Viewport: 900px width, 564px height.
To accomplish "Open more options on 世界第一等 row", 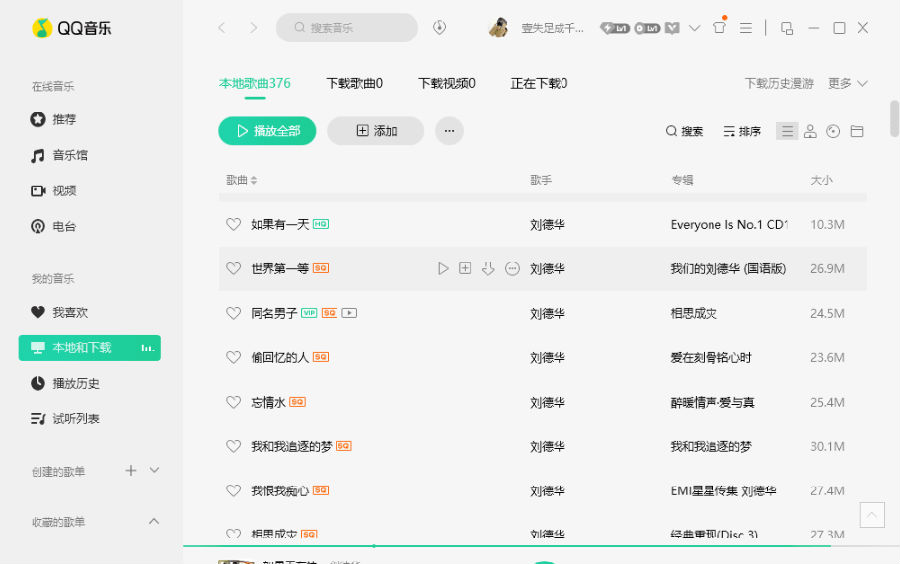I will click(512, 268).
